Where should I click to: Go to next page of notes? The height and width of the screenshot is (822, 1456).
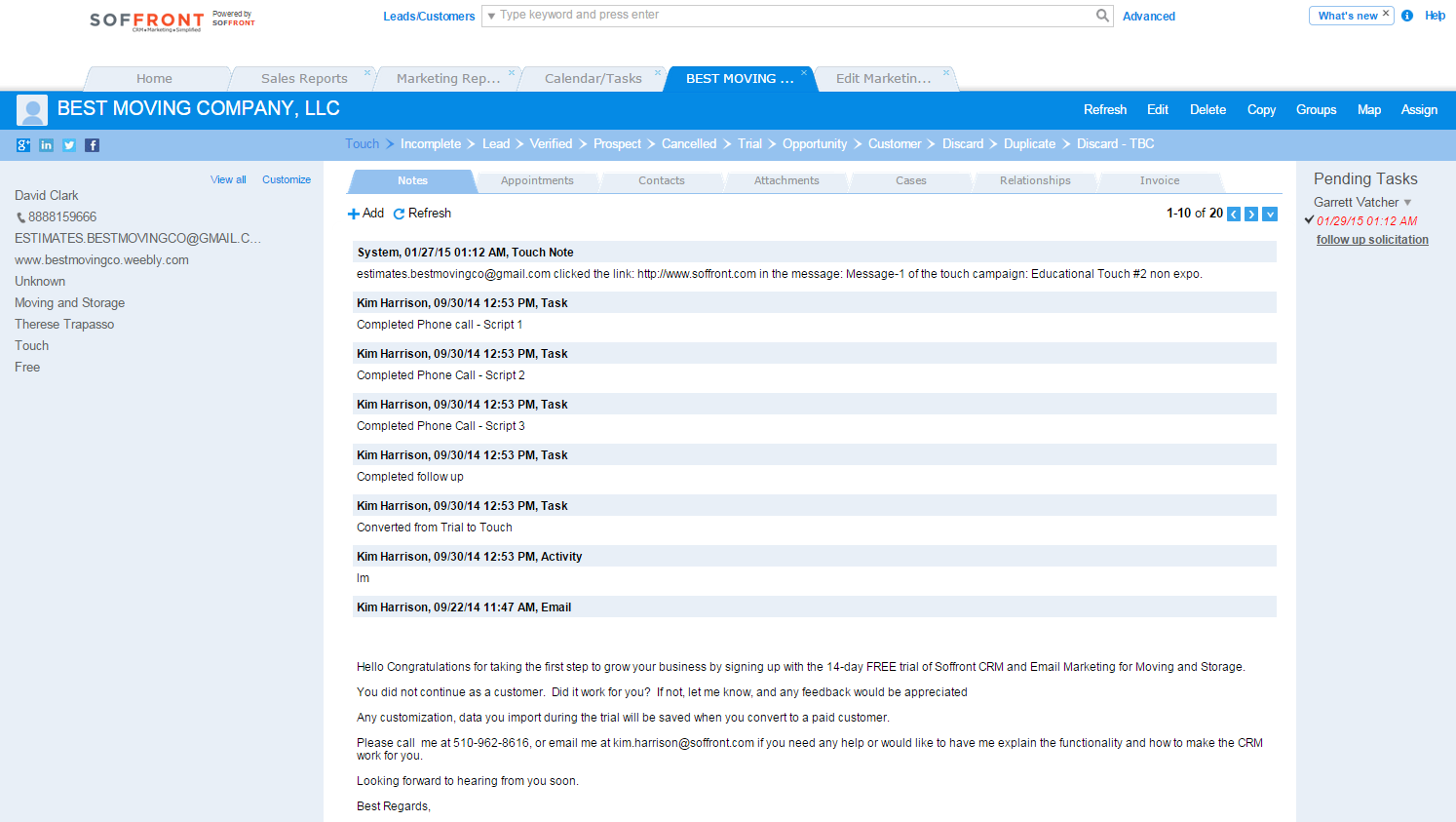point(1251,214)
